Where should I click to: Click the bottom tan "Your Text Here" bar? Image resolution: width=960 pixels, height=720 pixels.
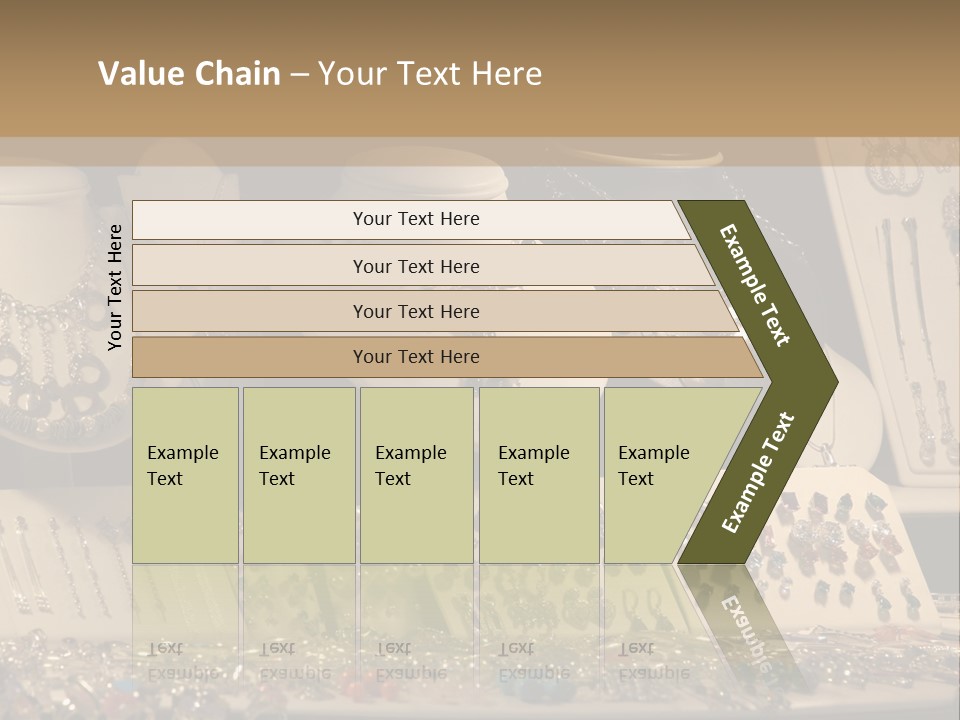pos(415,357)
